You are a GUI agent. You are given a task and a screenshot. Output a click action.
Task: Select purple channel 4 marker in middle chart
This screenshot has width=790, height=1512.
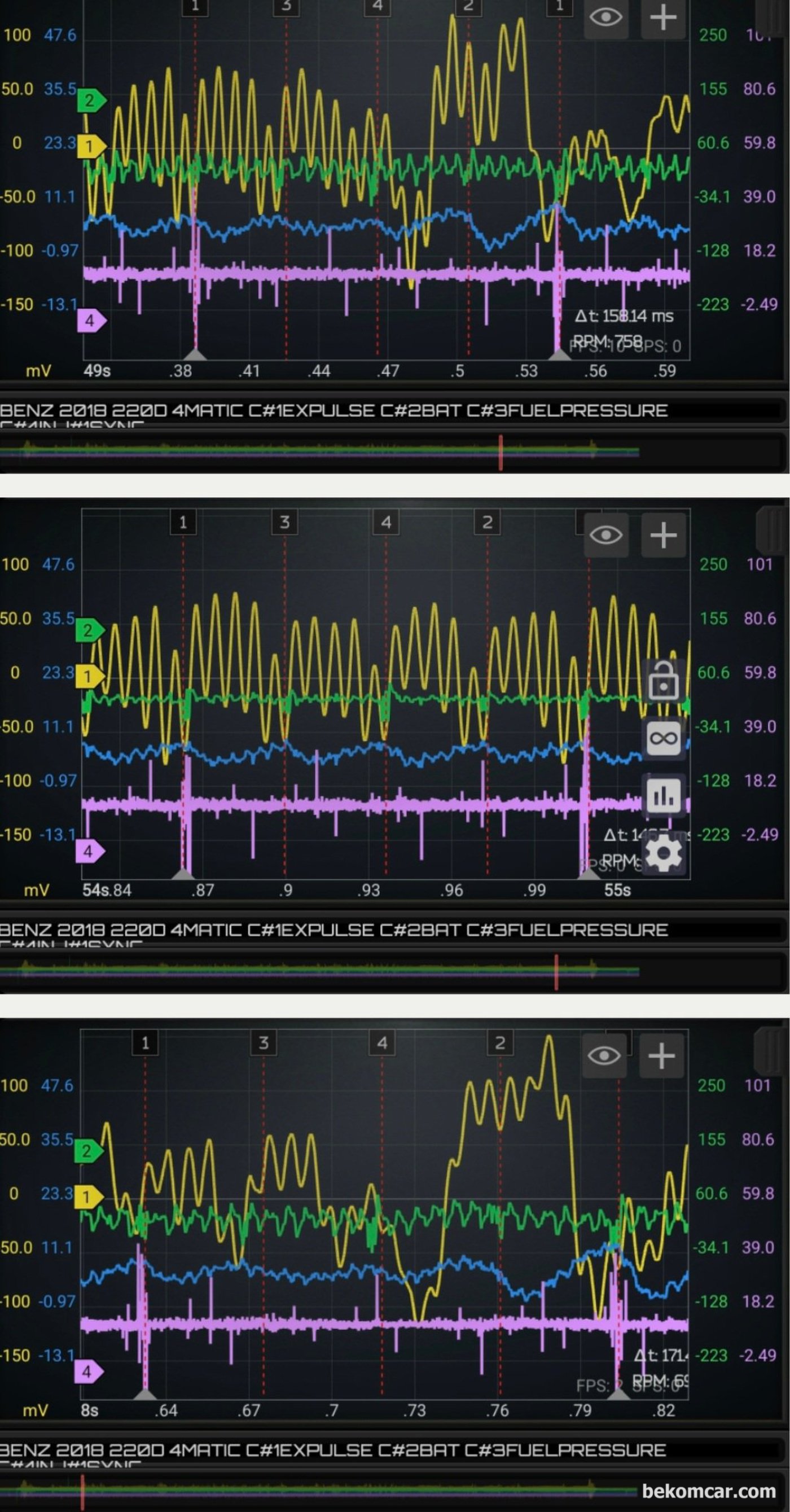(x=89, y=851)
